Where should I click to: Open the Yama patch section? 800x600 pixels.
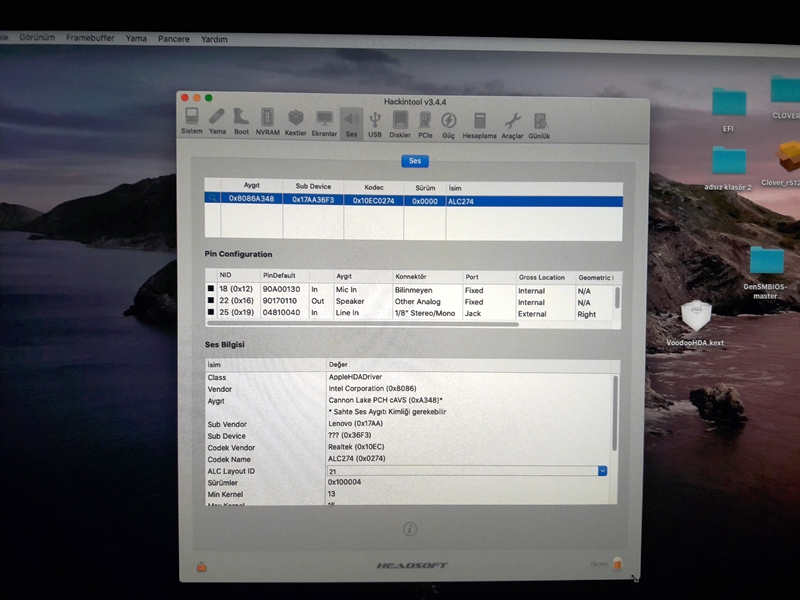click(217, 121)
